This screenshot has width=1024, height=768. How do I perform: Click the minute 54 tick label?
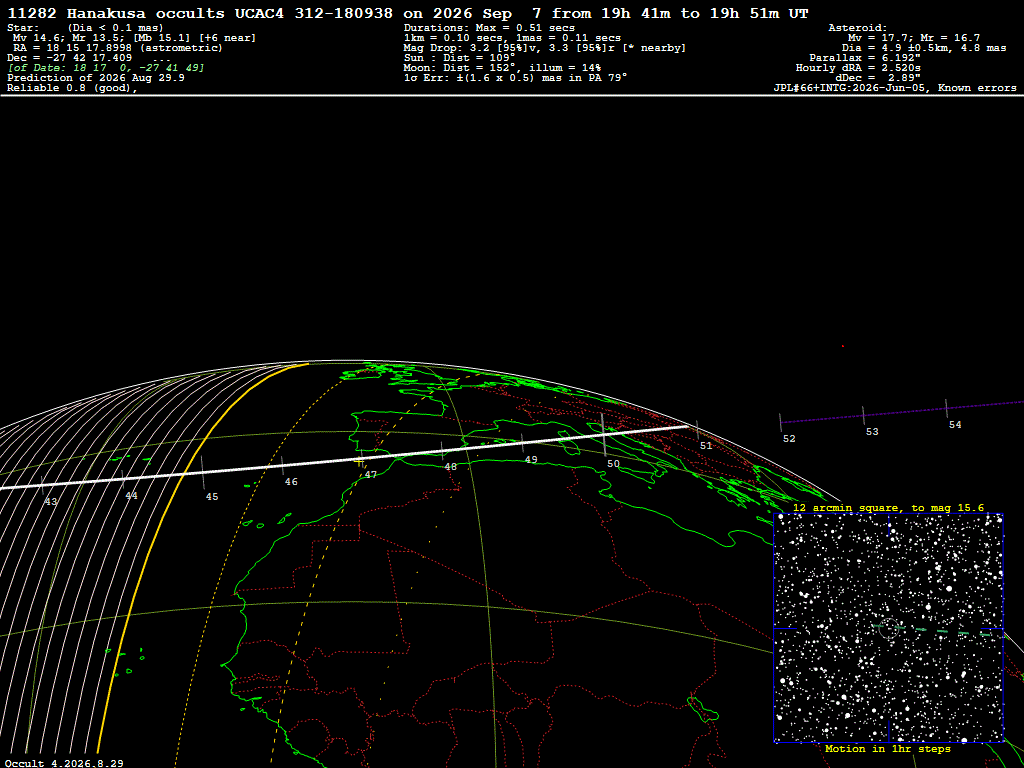(955, 424)
